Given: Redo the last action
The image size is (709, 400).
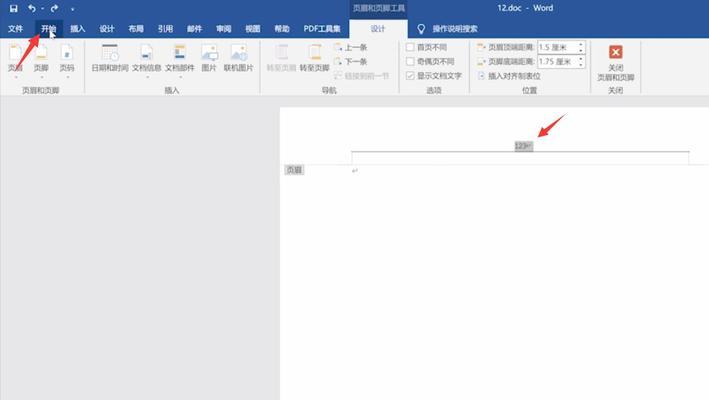Looking at the screenshot, I should pos(54,9).
